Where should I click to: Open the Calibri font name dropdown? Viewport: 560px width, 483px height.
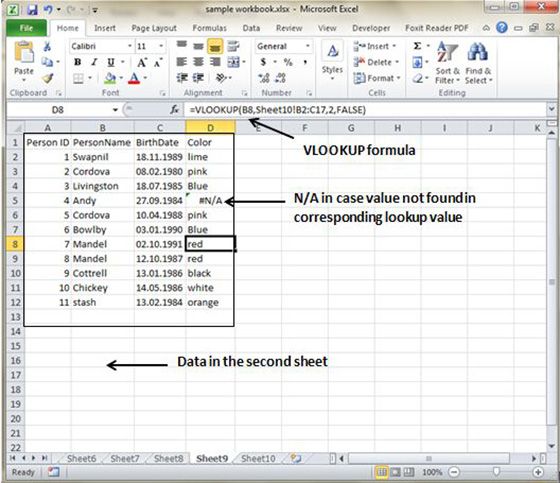coord(130,46)
